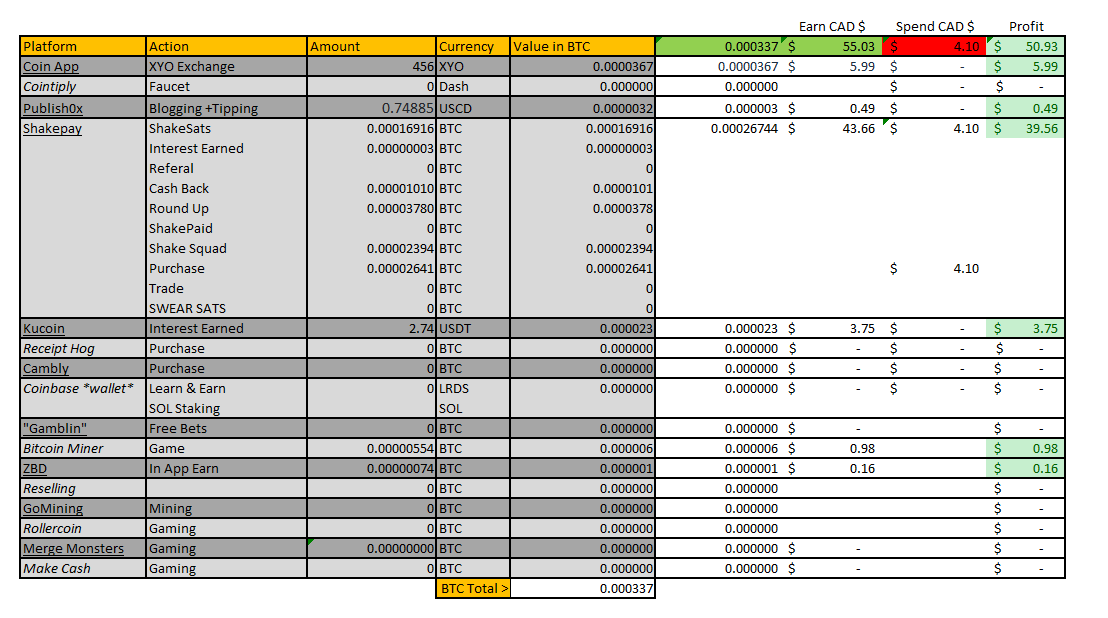
Task: Select the XYO amount cell 456
Action: tap(372, 66)
